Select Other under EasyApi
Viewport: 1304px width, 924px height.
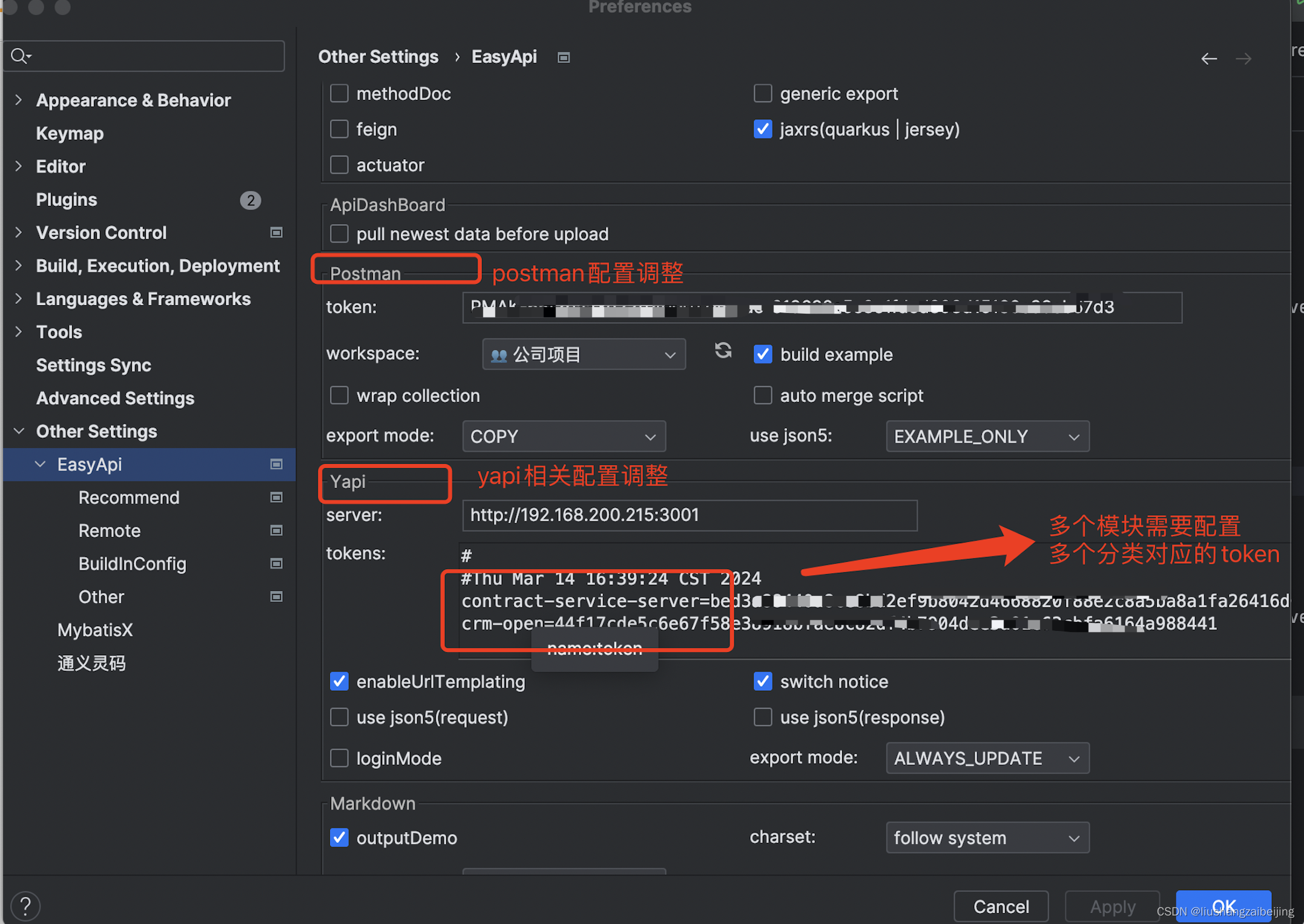pos(102,597)
